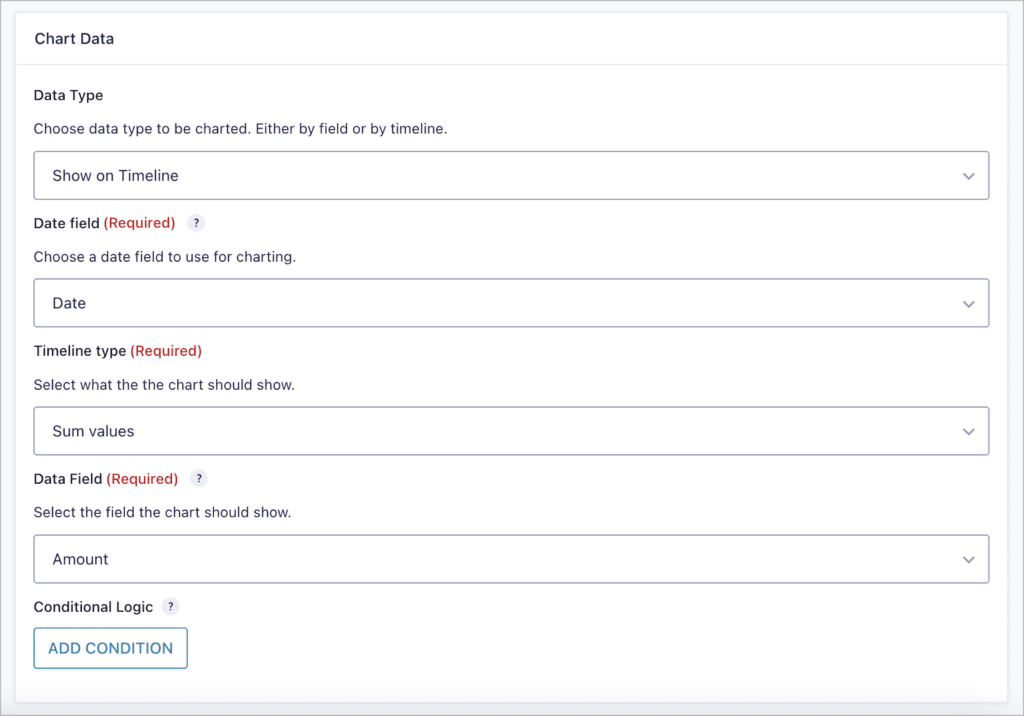Screen dimensions: 1024x716
Task: Open the Date field dropdown
Action: (x=511, y=303)
